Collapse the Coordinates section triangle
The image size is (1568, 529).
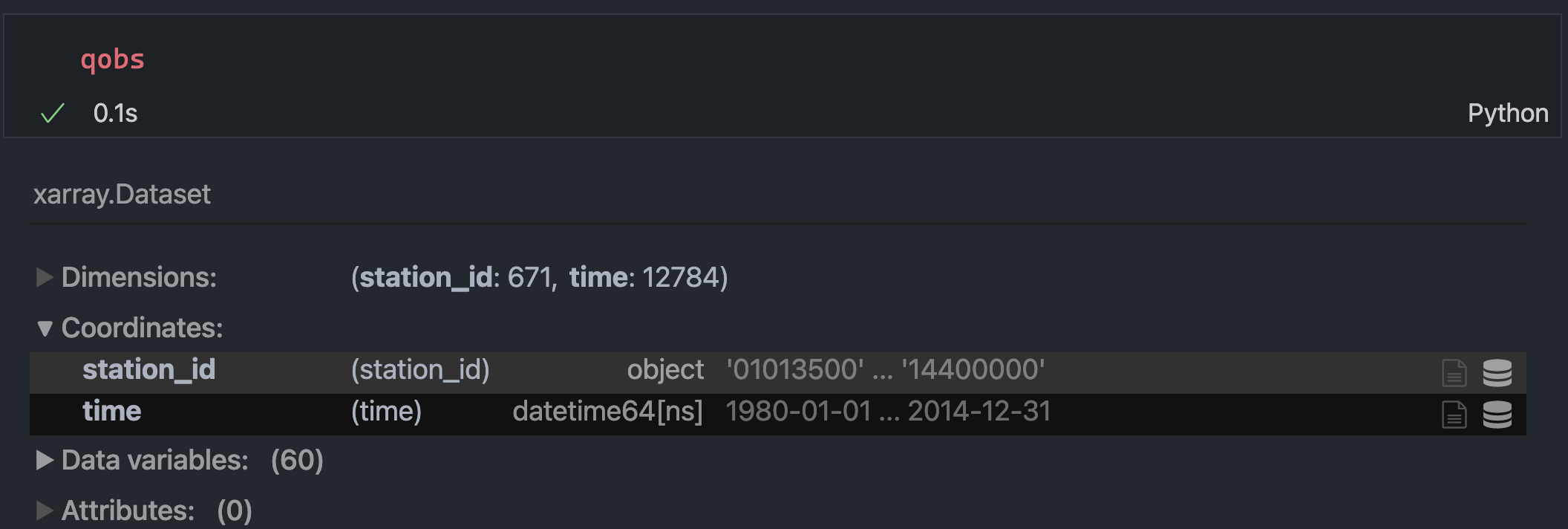pos(45,328)
